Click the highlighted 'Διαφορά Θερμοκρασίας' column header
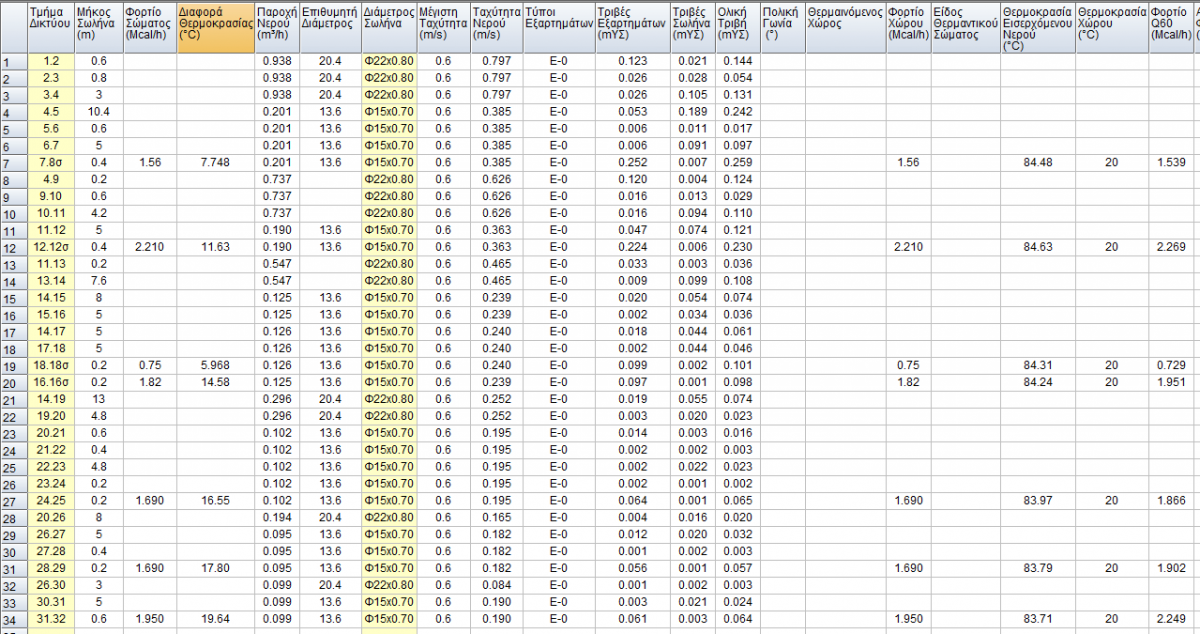Viewport: 1200px width, 634px height. pos(215,27)
